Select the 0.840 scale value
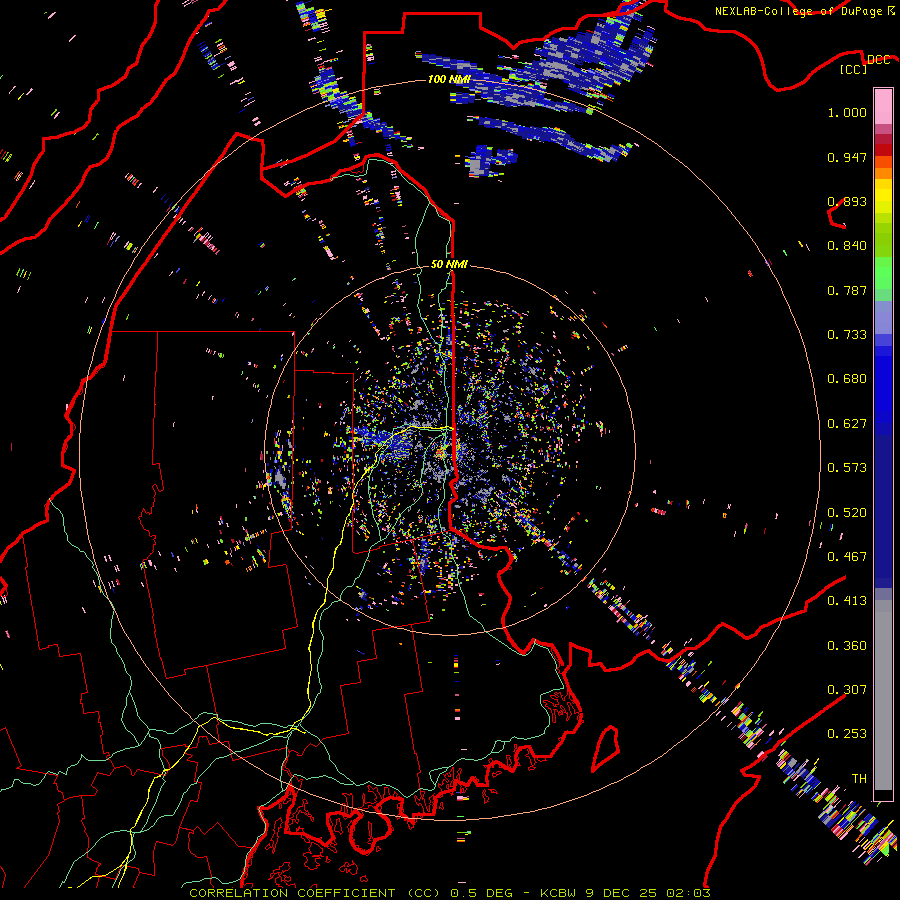The image size is (900, 900). (x=847, y=246)
